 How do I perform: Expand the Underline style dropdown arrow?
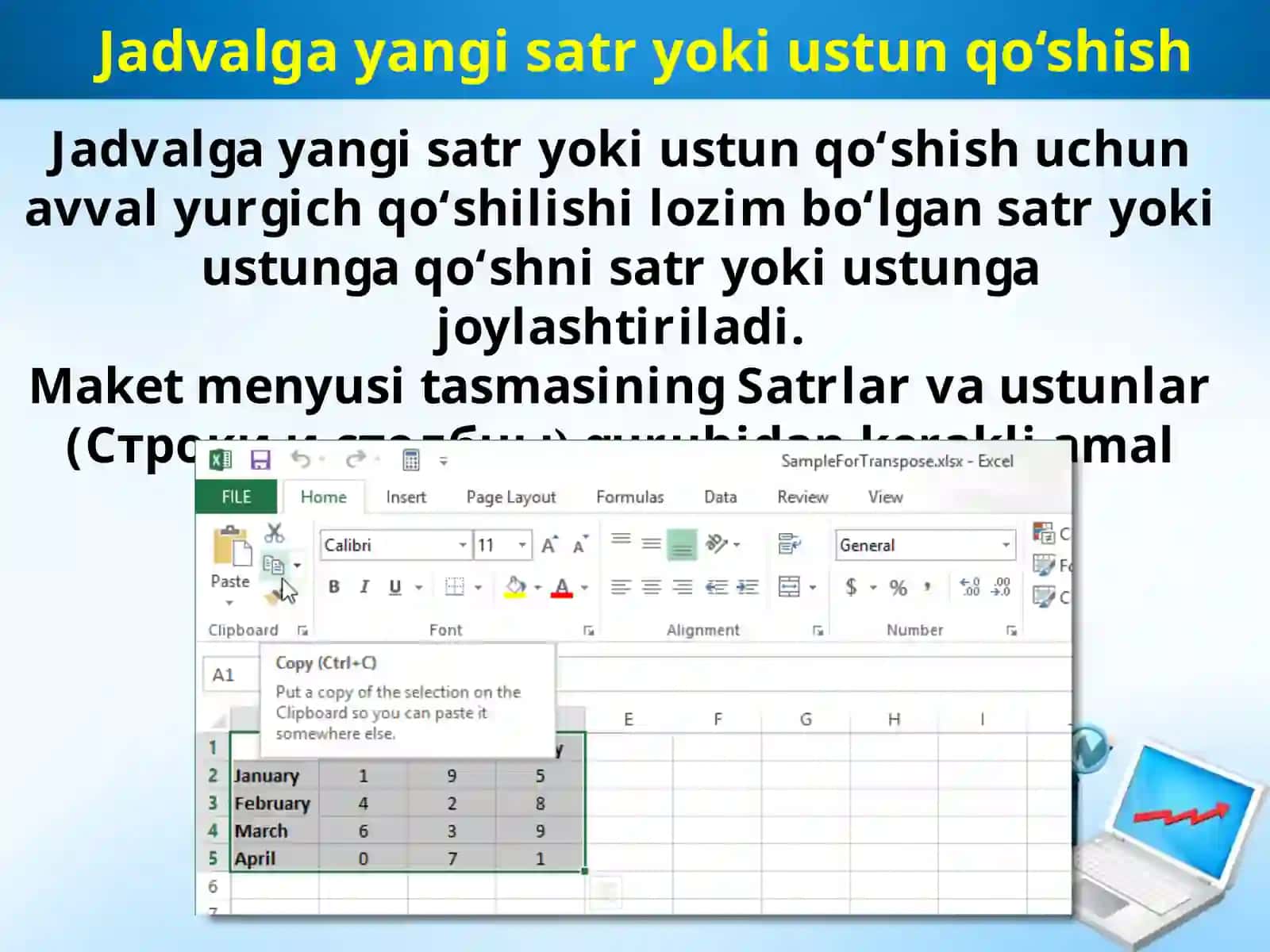(418, 588)
